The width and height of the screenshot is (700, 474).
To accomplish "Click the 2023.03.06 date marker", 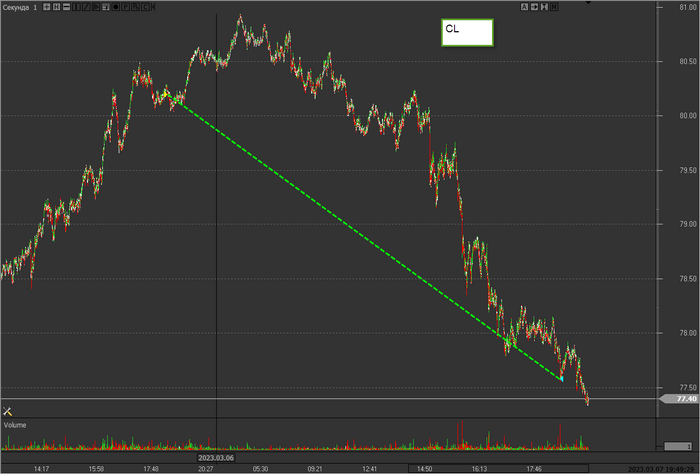I will tap(217, 460).
